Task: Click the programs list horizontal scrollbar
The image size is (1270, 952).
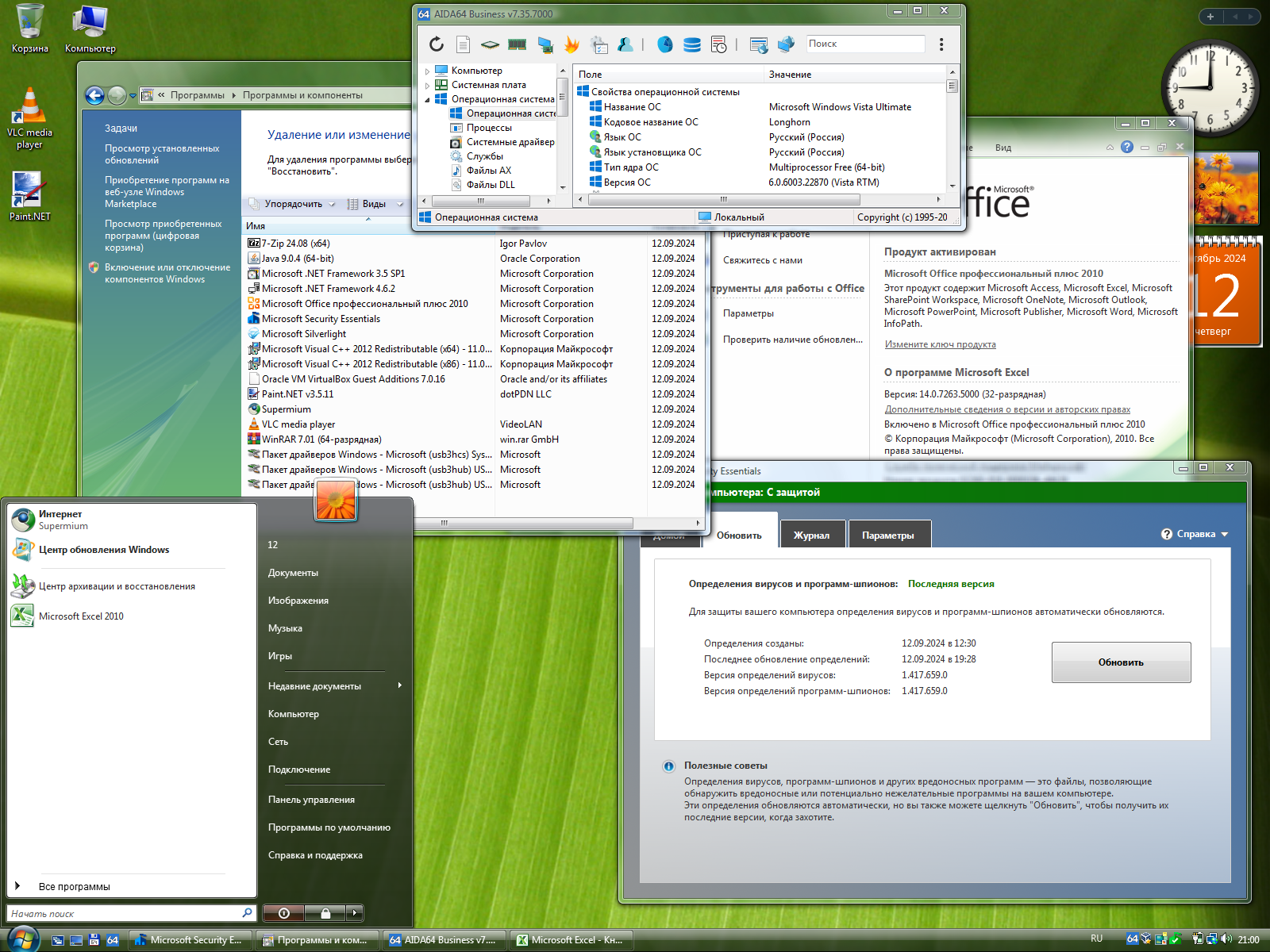Action: click(444, 523)
